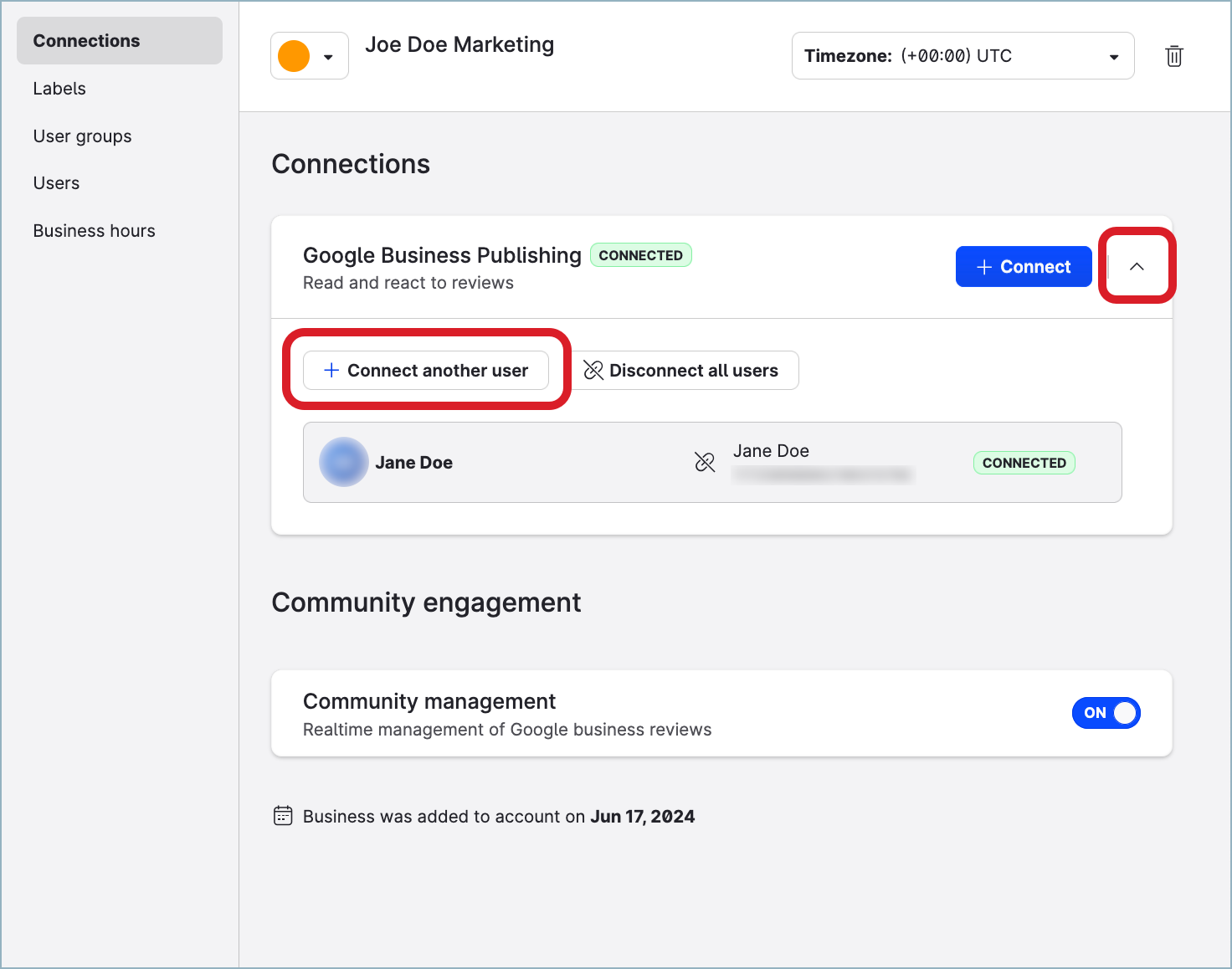The image size is (1232, 969).
Task: Click the calendar icon near the added date
Action: click(x=284, y=815)
